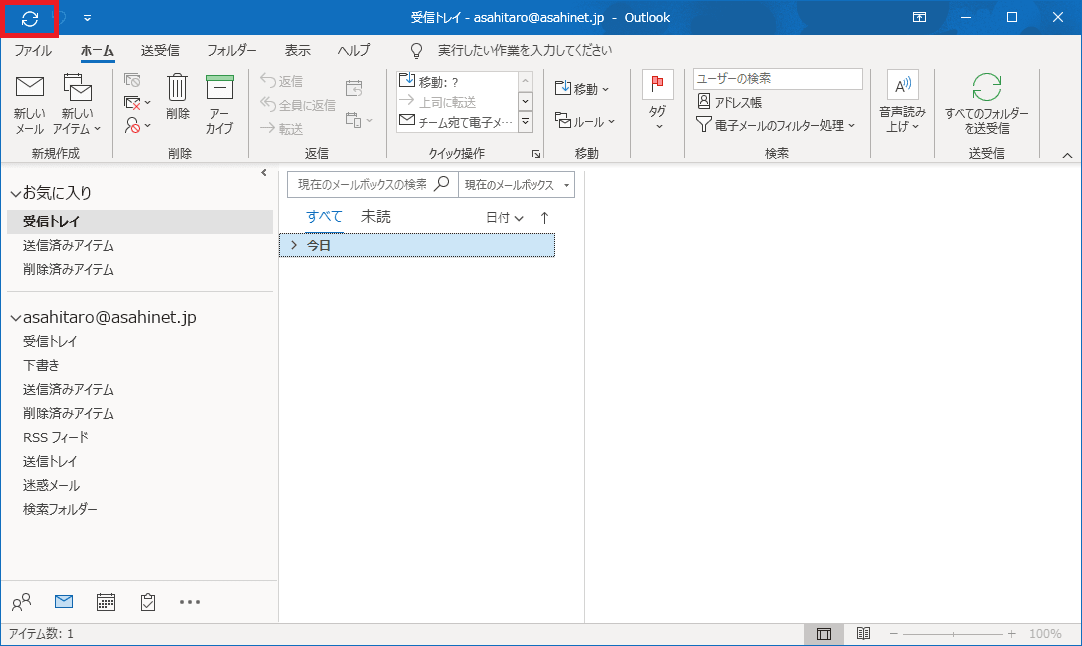Select the チーム宛て電子メール quick step
The width and height of the screenshot is (1082, 646).
point(457,121)
